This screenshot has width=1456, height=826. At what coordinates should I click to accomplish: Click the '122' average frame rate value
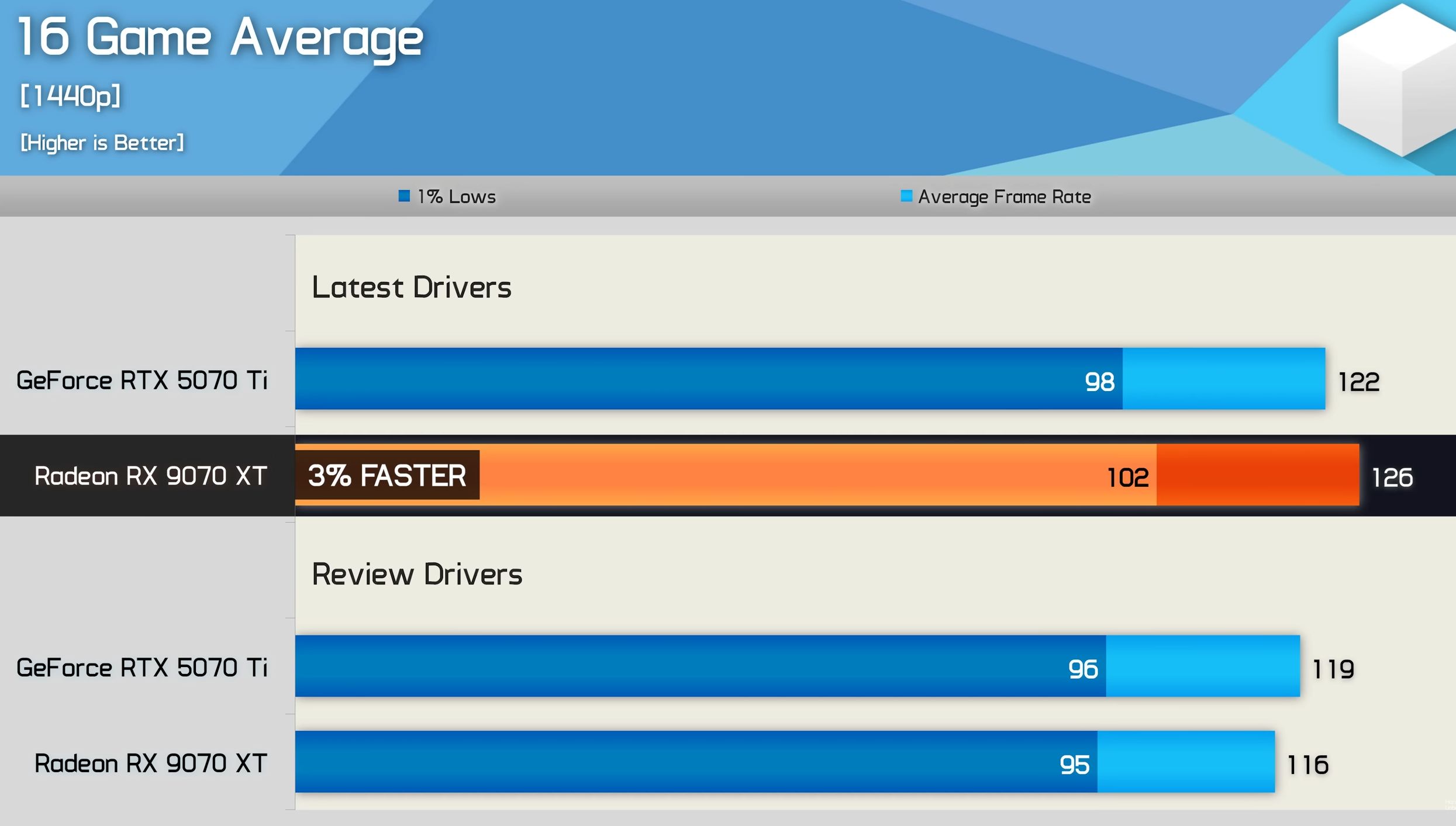[x=1359, y=382]
